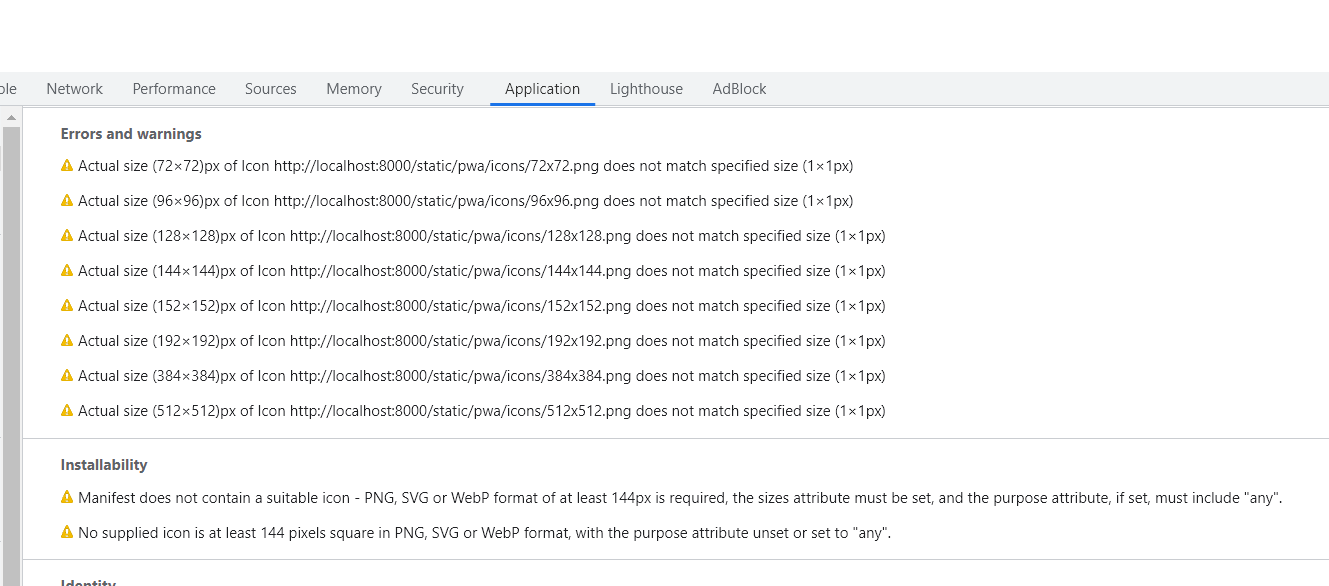Click warning icon beside the 72x72 icon message
1329x586 pixels.
tap(67, 166)
